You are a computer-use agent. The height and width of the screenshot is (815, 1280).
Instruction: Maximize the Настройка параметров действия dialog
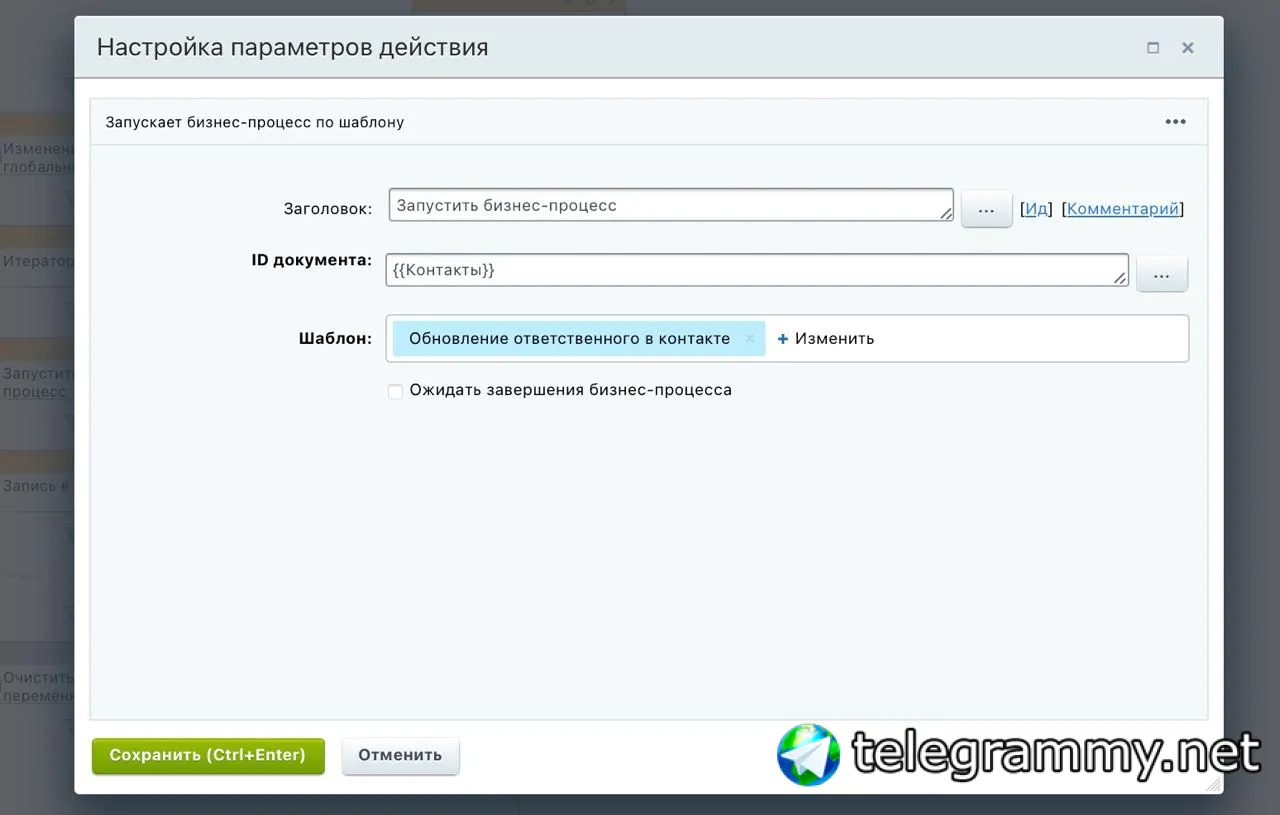[x=1153, y=48]
